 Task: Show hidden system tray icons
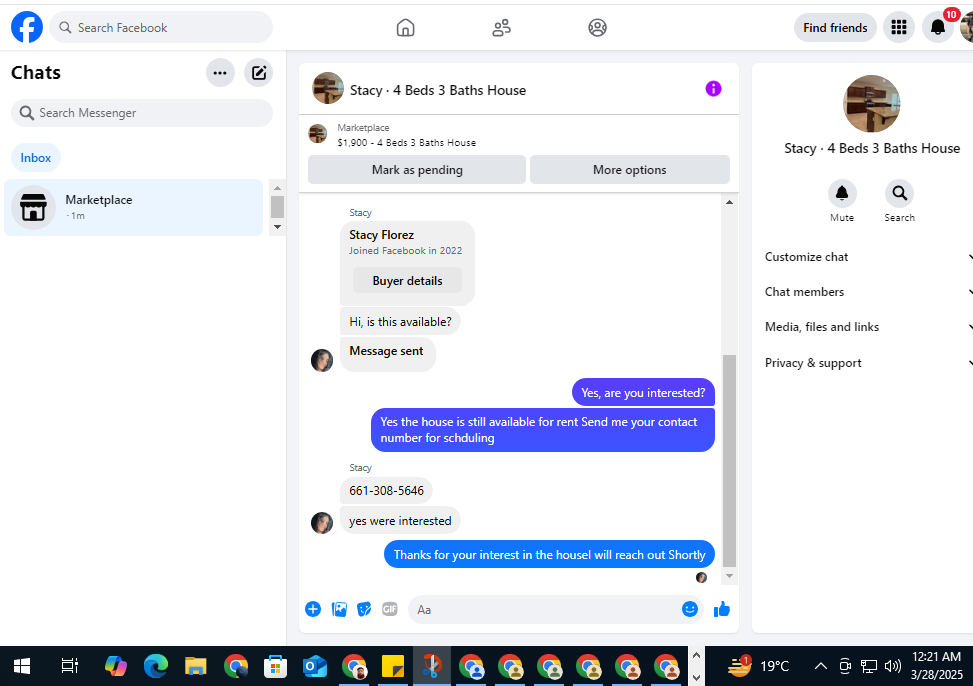coord(820,666)
